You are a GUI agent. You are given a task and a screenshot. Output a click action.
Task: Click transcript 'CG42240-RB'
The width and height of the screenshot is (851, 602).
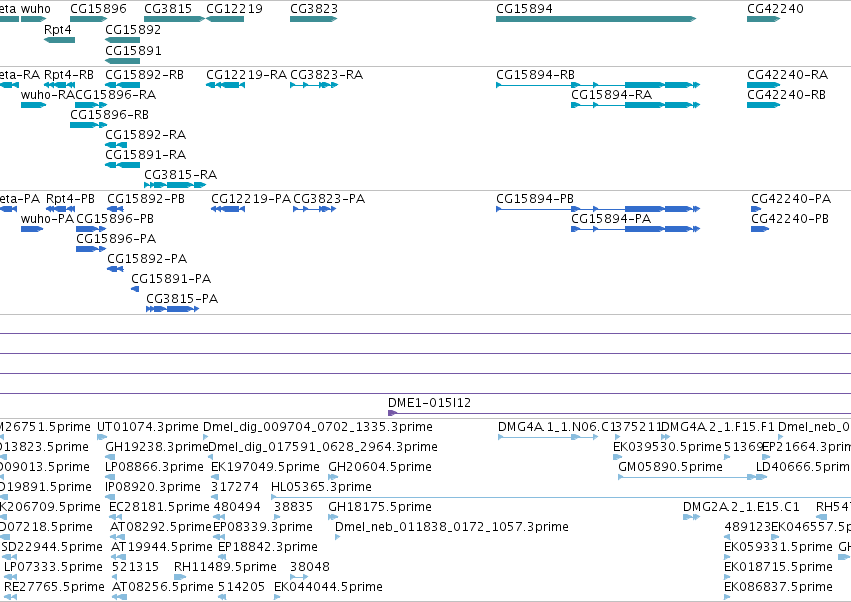tap(786, 94)
